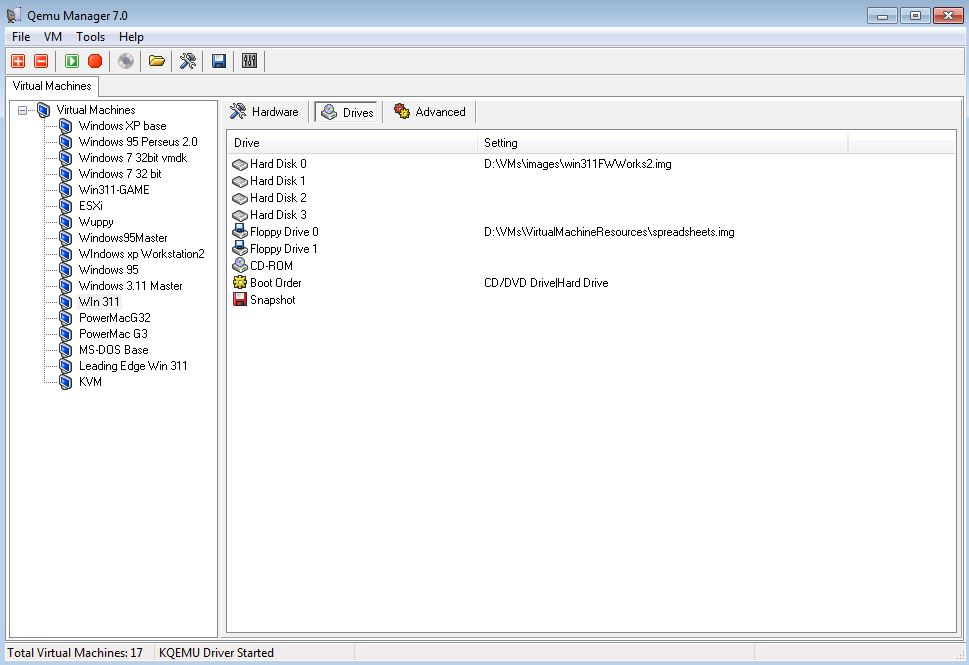Switch to the Advanced tab
This screenshot has width=969, height=665.
(429, 112)
